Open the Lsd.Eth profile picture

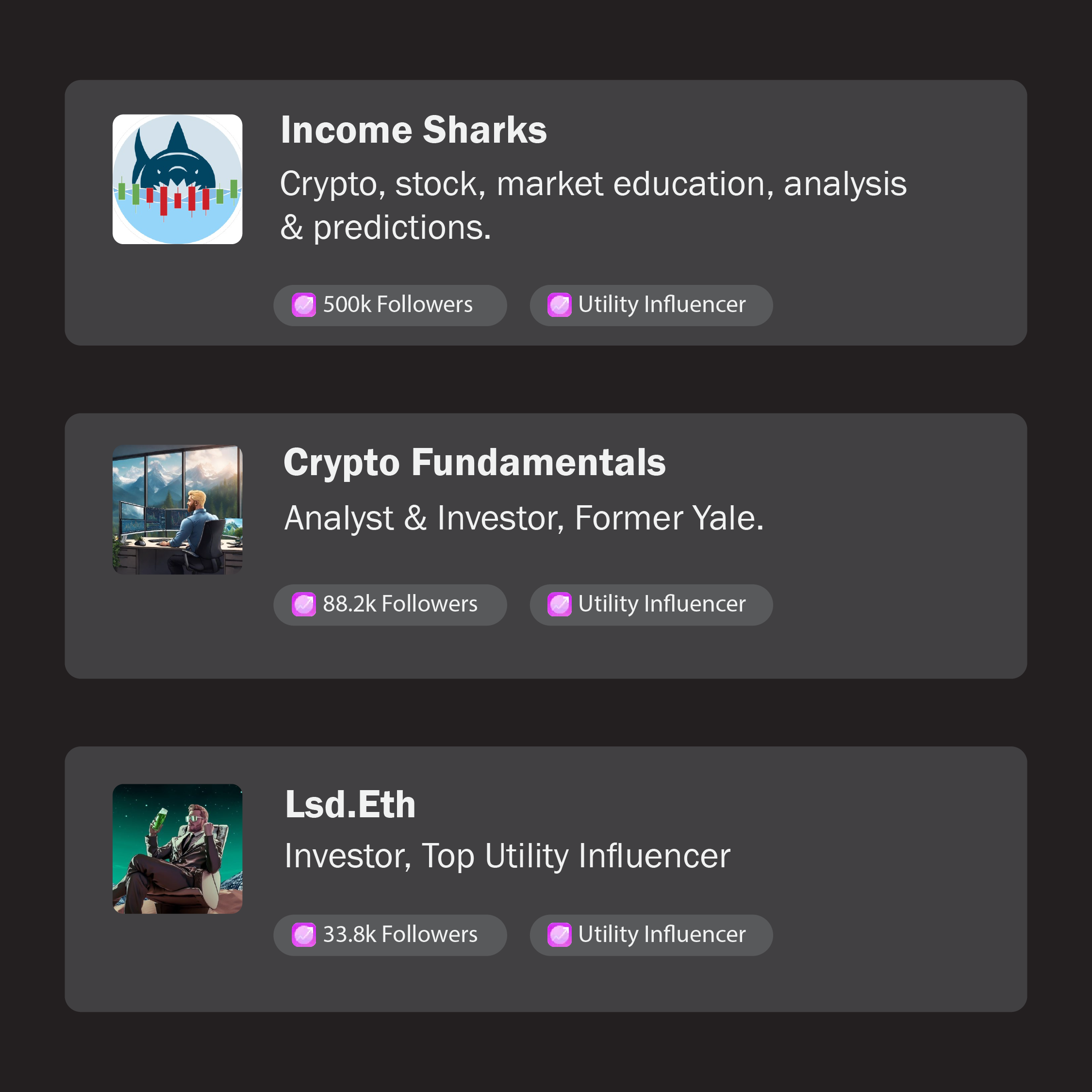coord(178,848)
